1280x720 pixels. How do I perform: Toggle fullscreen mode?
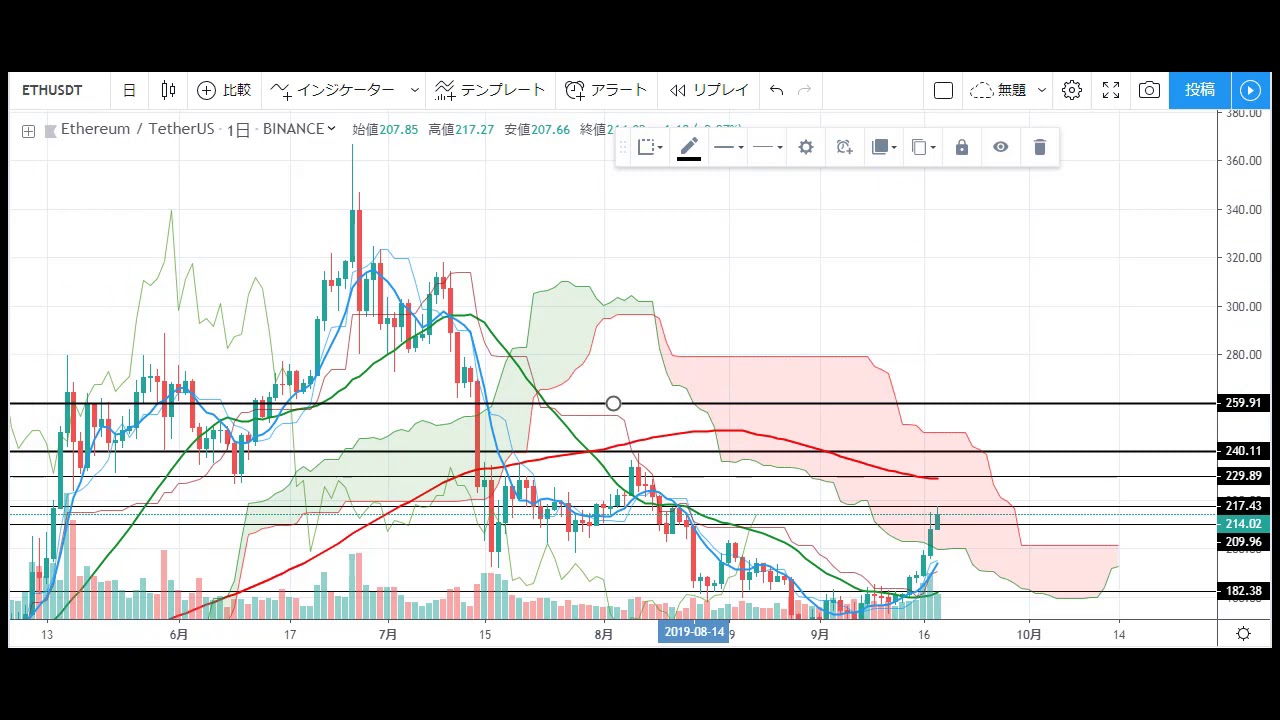point(1111,90)
